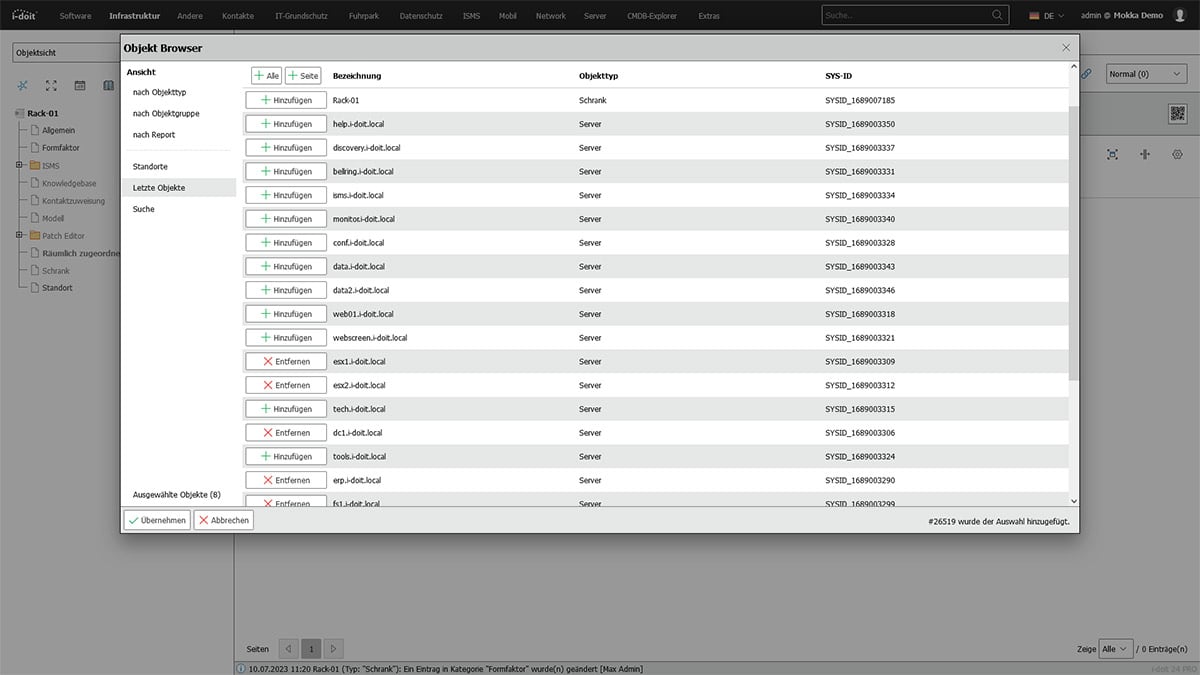Switch to Standorte view
Image resolution: width=1200 pixels, height=675 pixels.
point(150,166)
